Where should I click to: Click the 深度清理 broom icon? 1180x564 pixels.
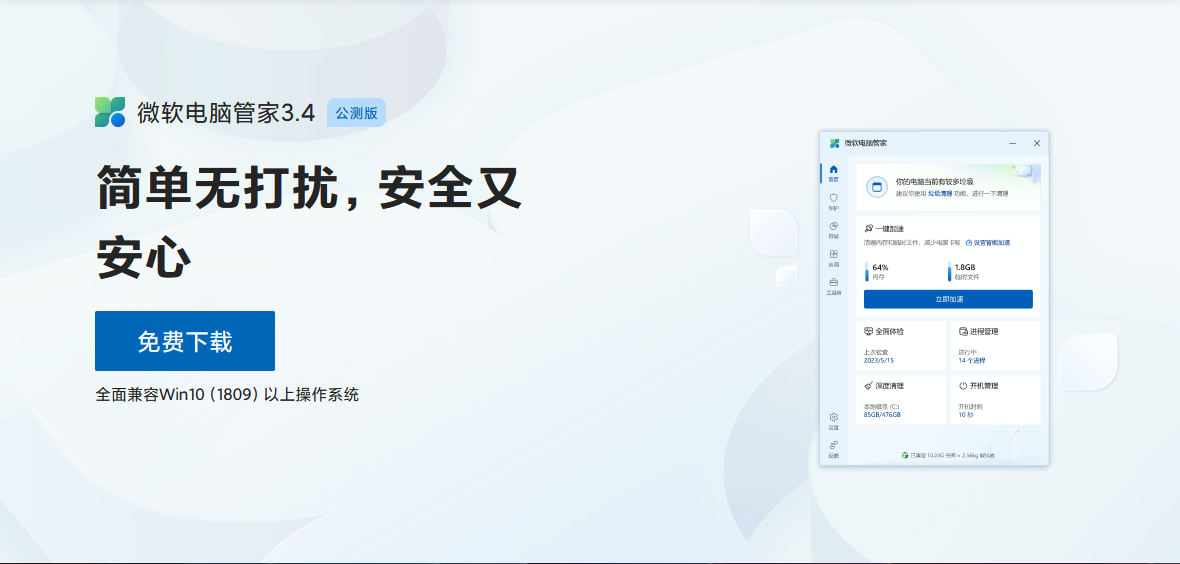click(868, 386)
